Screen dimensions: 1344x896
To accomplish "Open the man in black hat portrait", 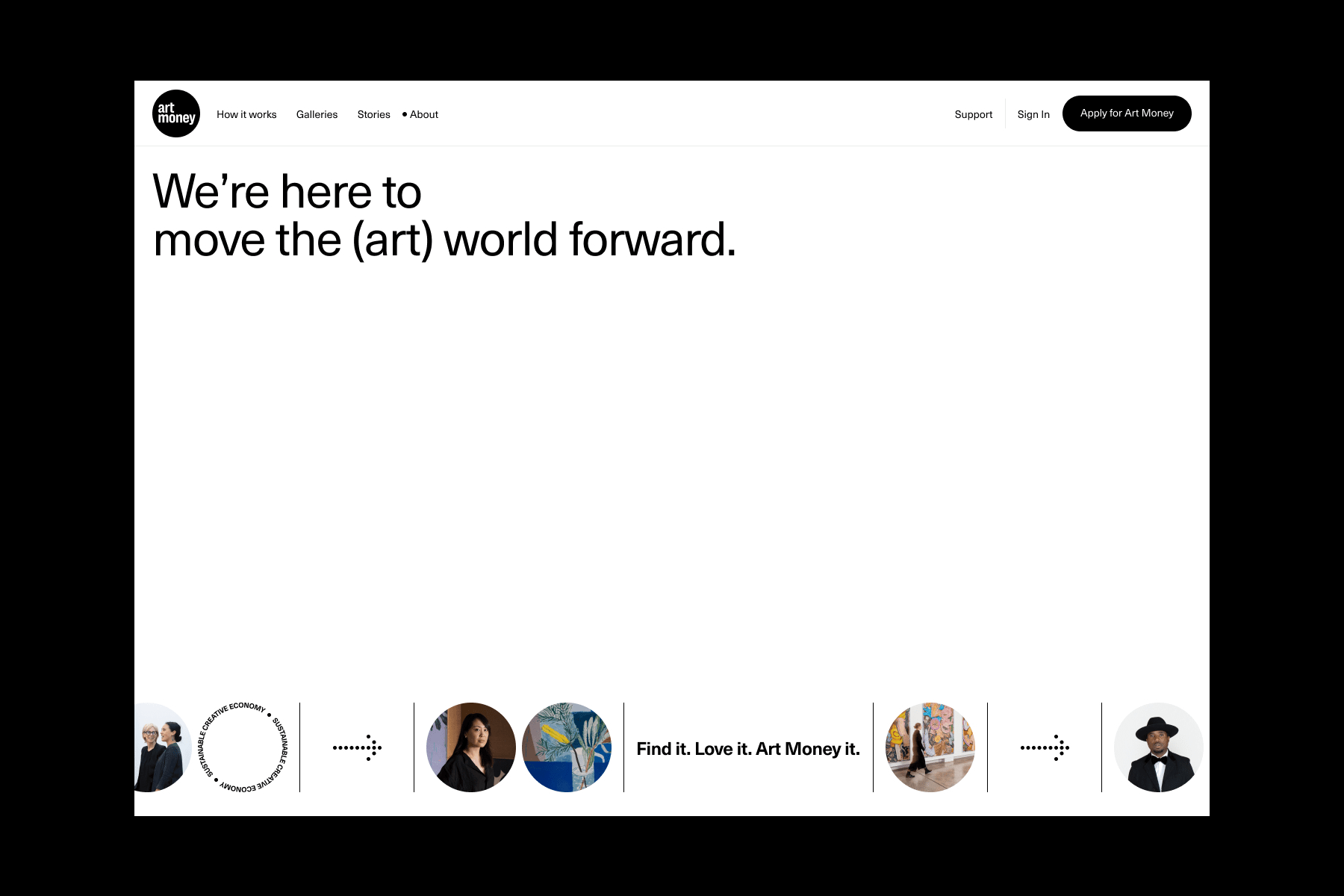I will [x=1159, y=747].
